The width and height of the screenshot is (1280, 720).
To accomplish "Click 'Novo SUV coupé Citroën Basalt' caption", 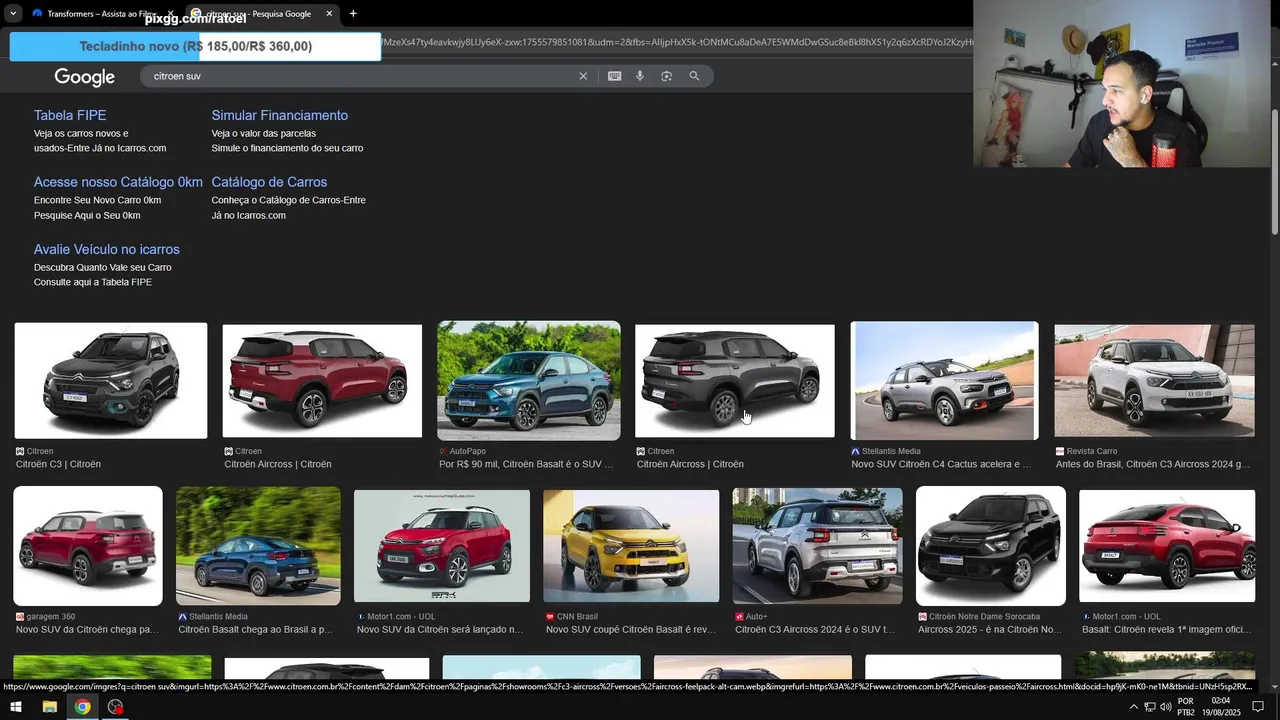I will point(629,630).
